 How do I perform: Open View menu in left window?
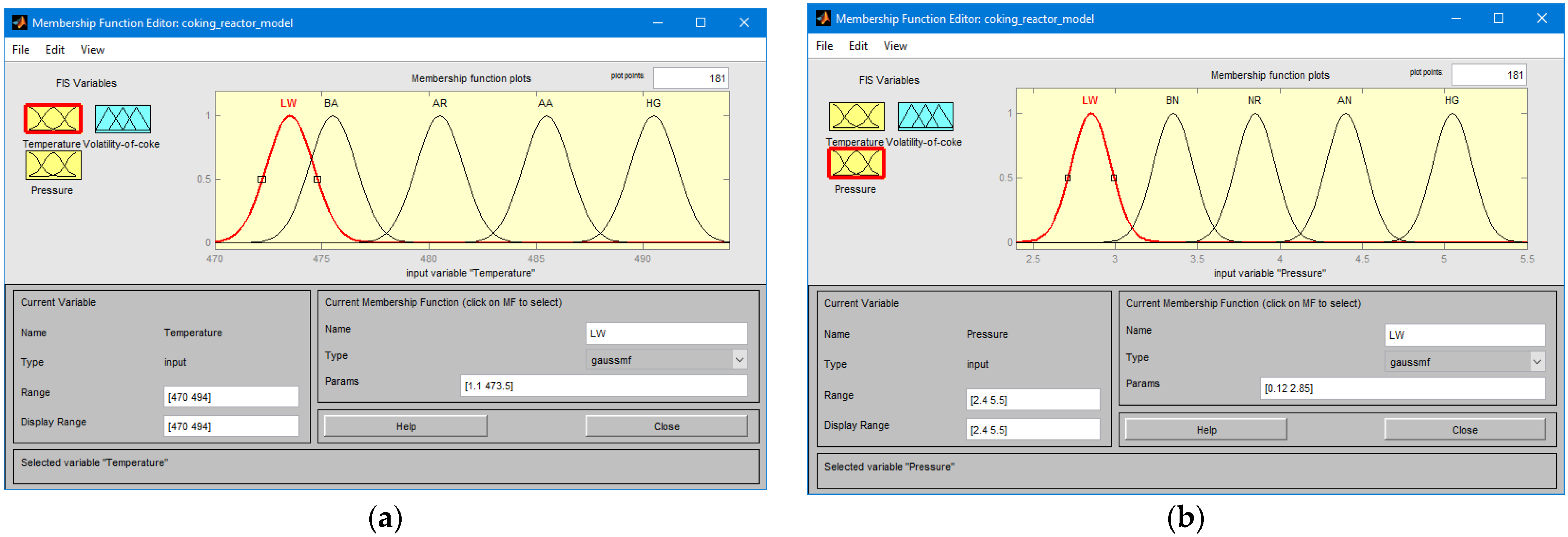93,50
